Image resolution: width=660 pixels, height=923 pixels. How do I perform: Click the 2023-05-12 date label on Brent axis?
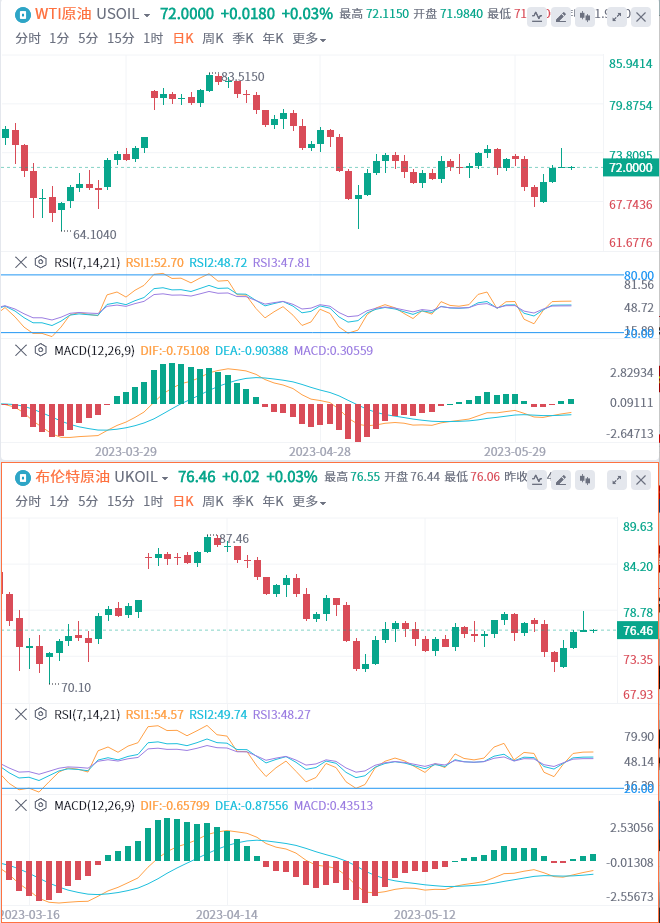pyautogui.click(x=424, y=915)
